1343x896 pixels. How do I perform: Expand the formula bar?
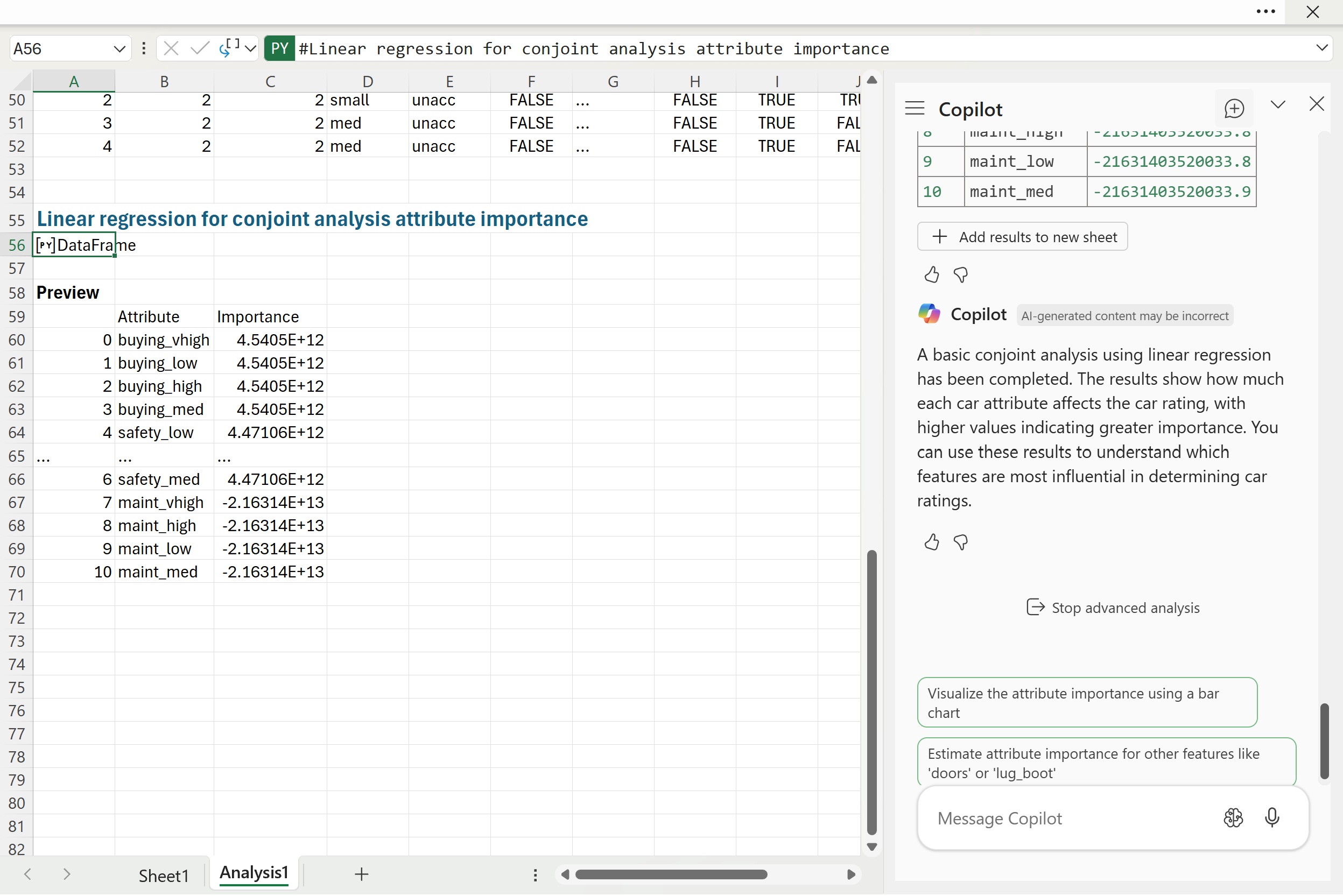[1321, 48]
